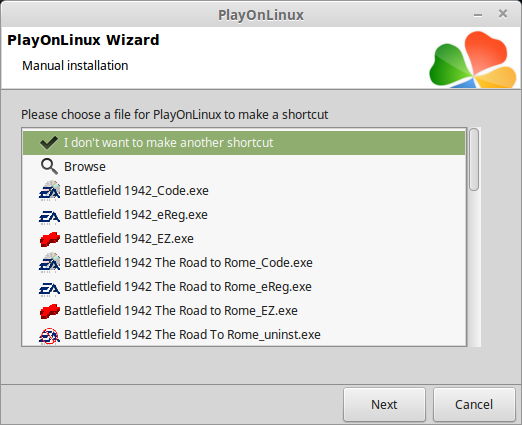Click the Next button

[384, 404]
